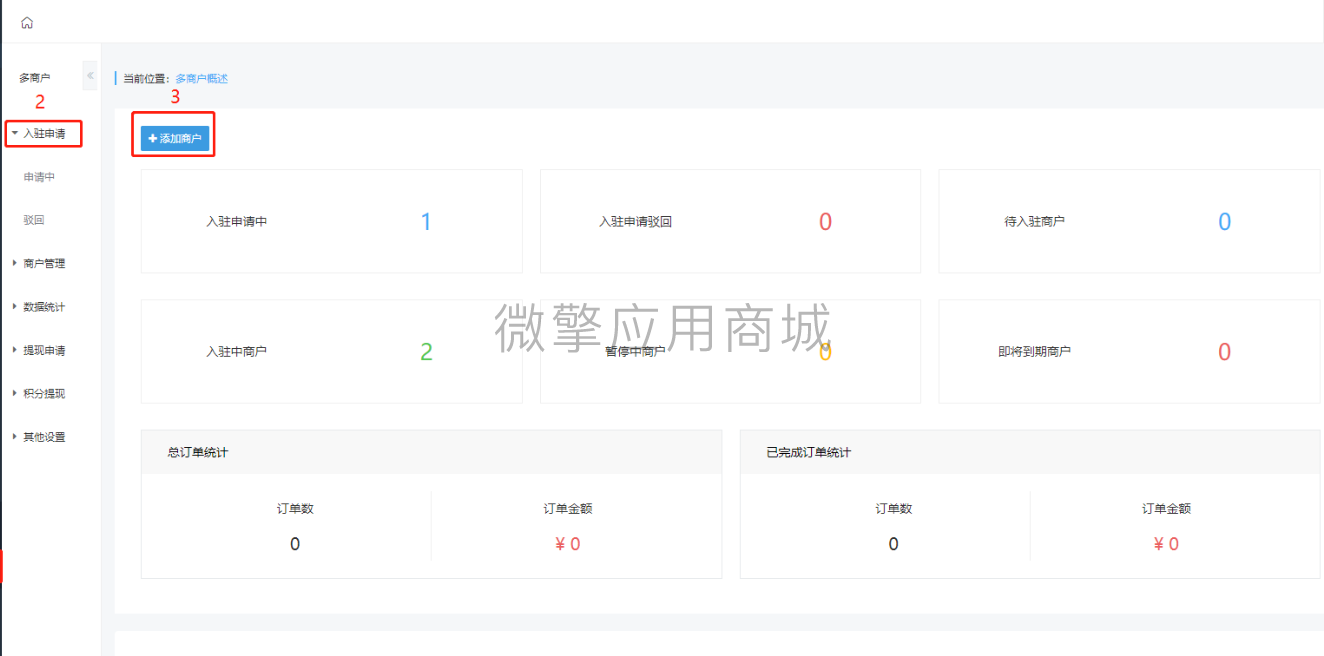Viewport: 1324px width, 656px height.
Task: Open the 入驻申请驳回 count card
Action: (x=730, y=221)
